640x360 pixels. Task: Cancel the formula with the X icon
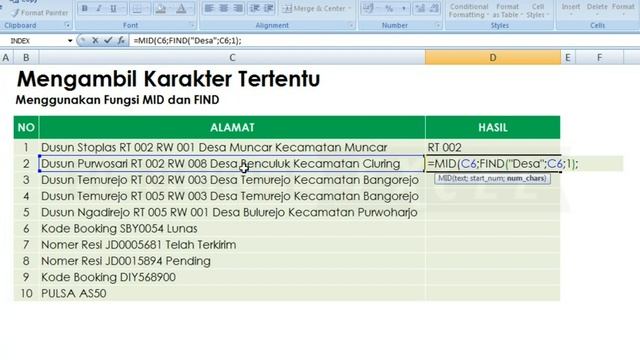pyautogui.click(x=95, y=40)
